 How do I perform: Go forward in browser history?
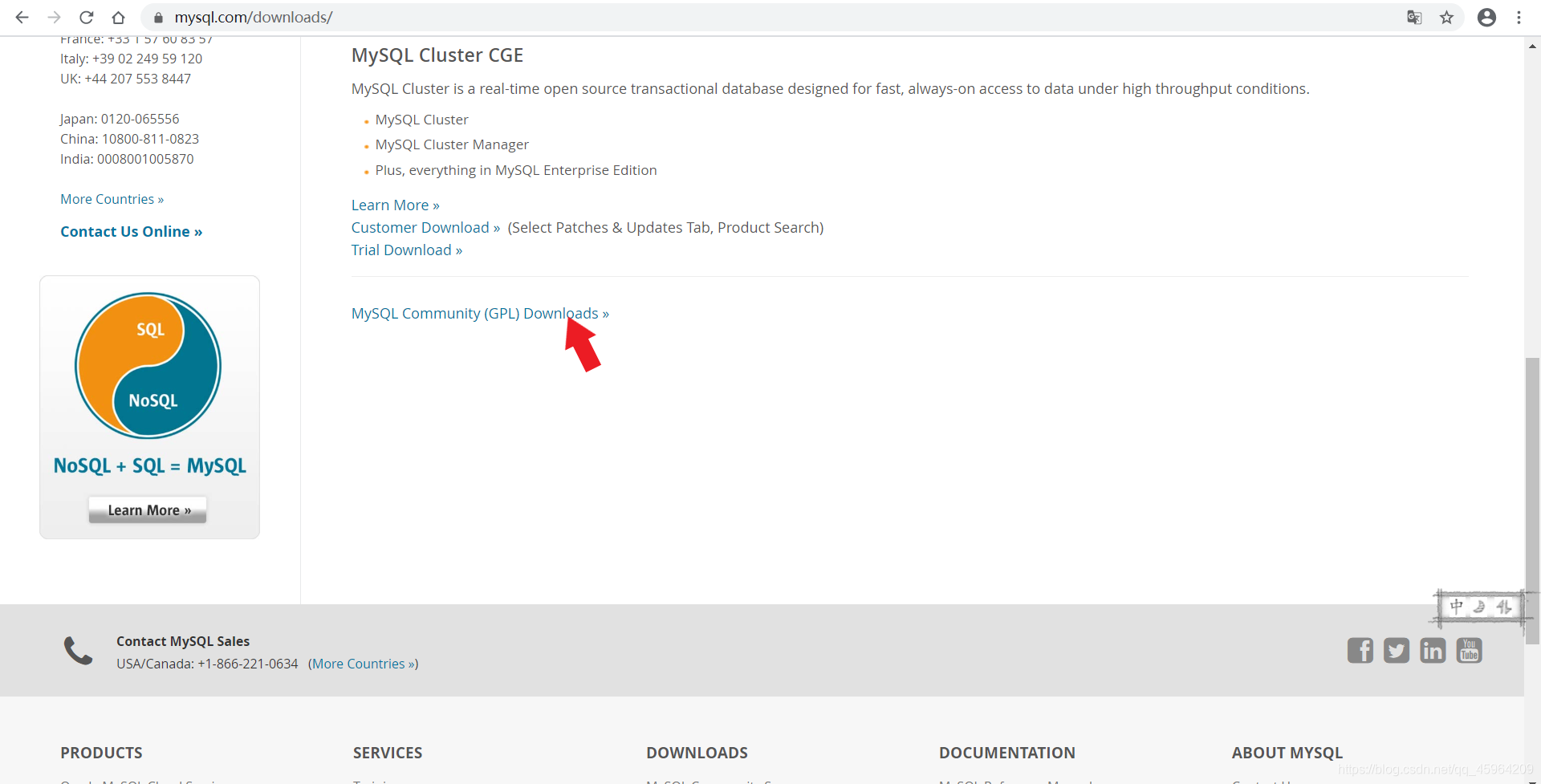(54, 17)
